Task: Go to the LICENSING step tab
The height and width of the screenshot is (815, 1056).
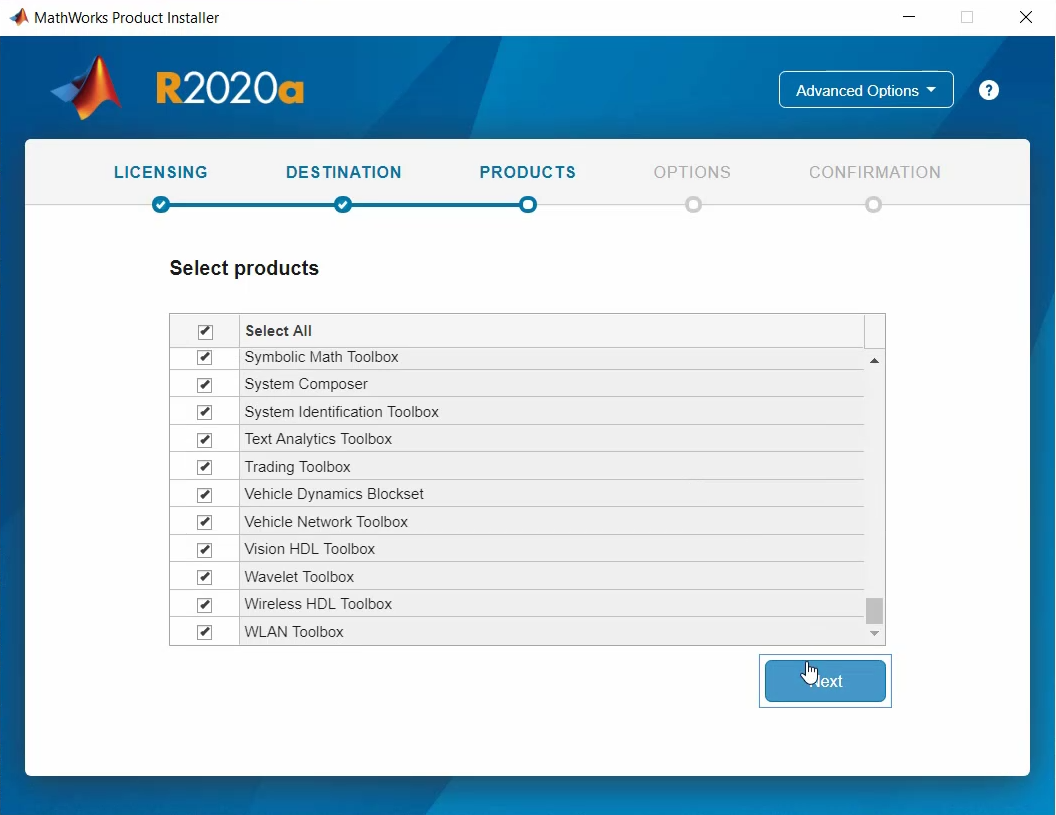Action: click(161, 172)
